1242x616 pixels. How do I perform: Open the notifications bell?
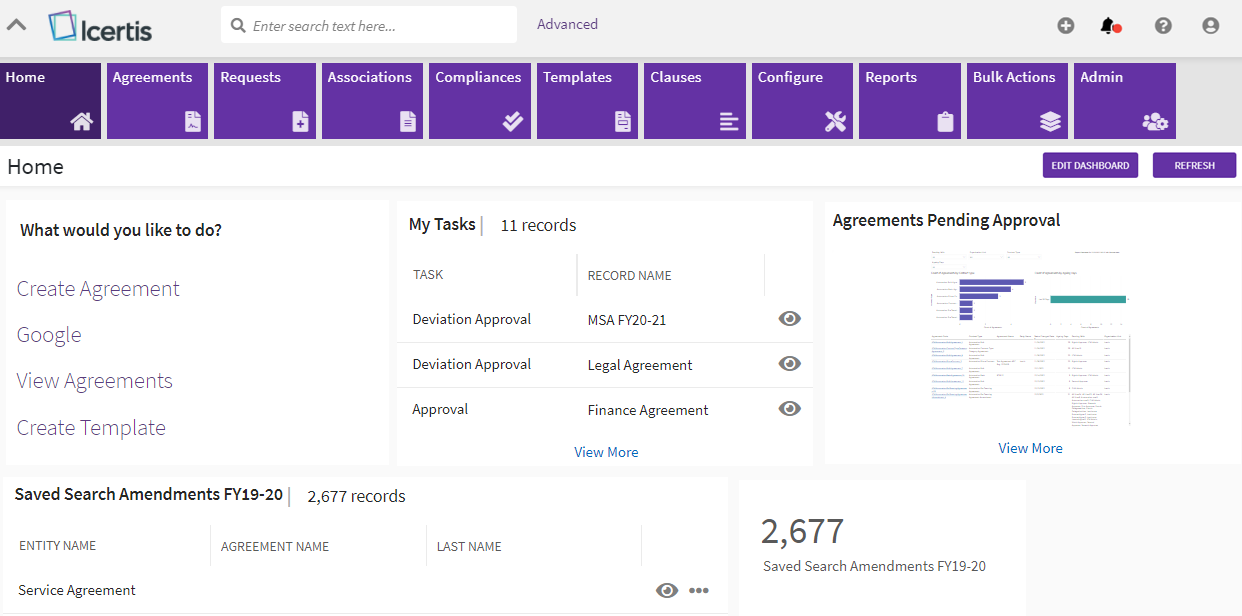(1108, 26)
